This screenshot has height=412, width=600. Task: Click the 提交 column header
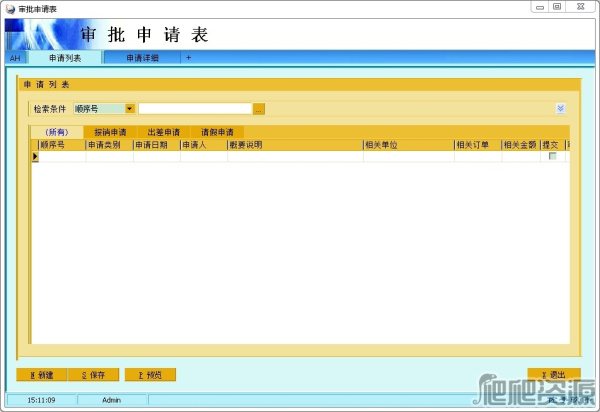pos(553,145)
